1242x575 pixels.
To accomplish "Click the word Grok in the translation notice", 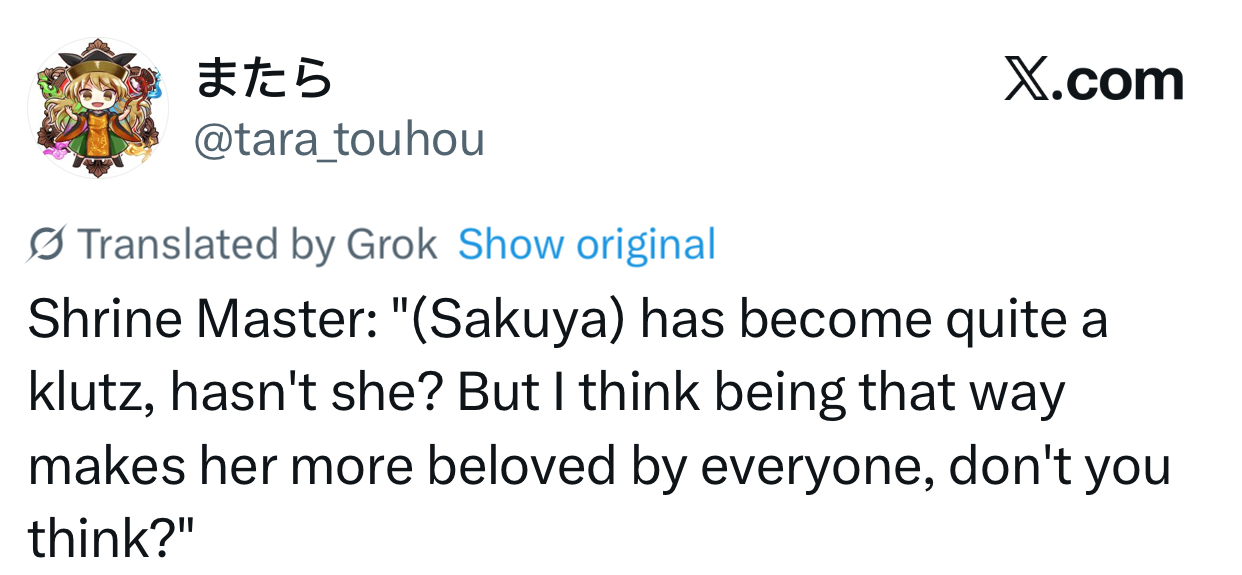I will coord(392,244).
